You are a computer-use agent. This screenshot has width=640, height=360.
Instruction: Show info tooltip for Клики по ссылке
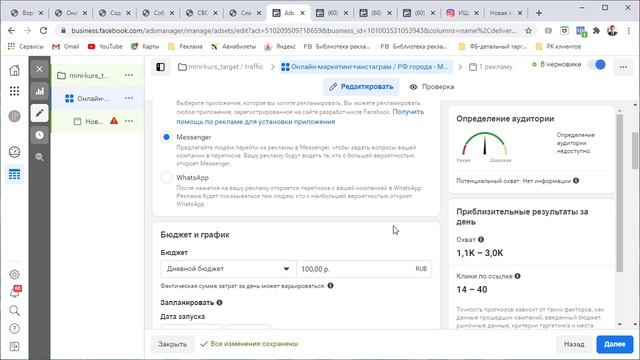tap(518, 276)
